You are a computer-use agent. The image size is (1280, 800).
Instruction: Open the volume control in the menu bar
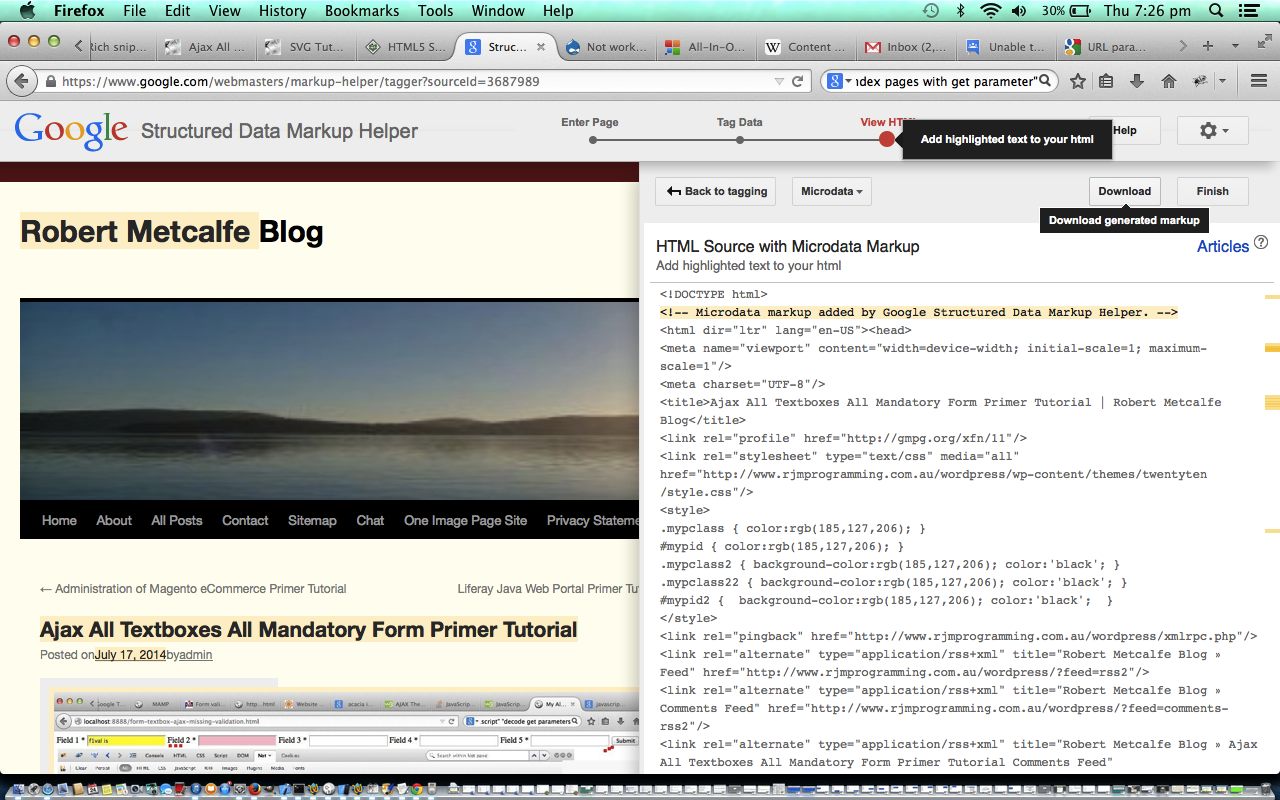pos(1019,11)
